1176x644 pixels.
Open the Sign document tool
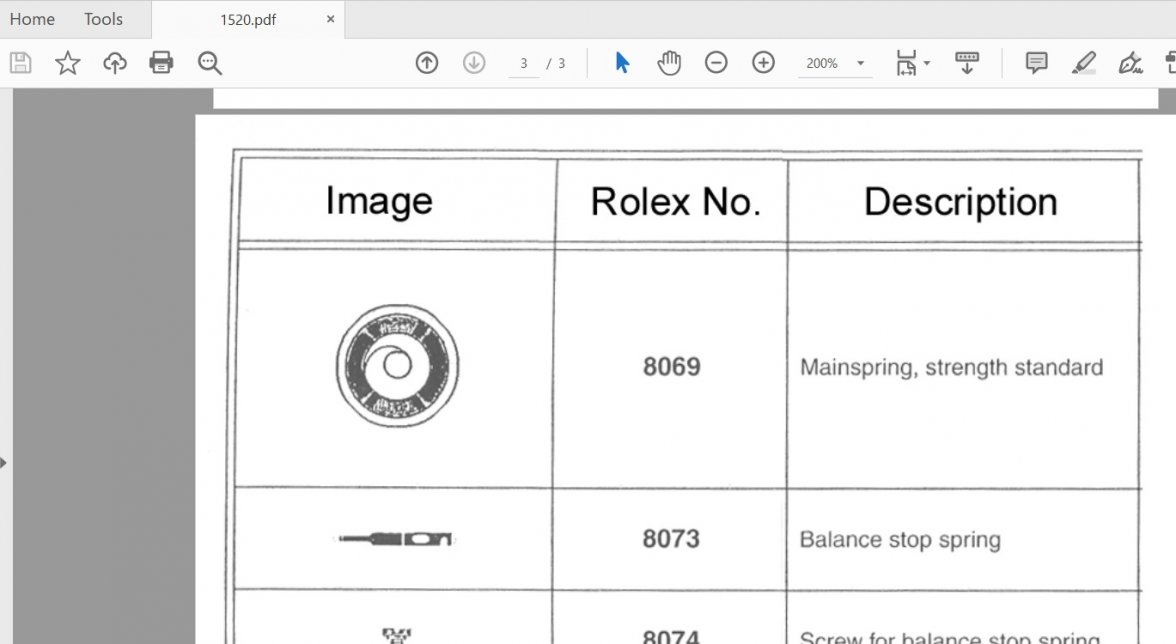[1130, 63]
